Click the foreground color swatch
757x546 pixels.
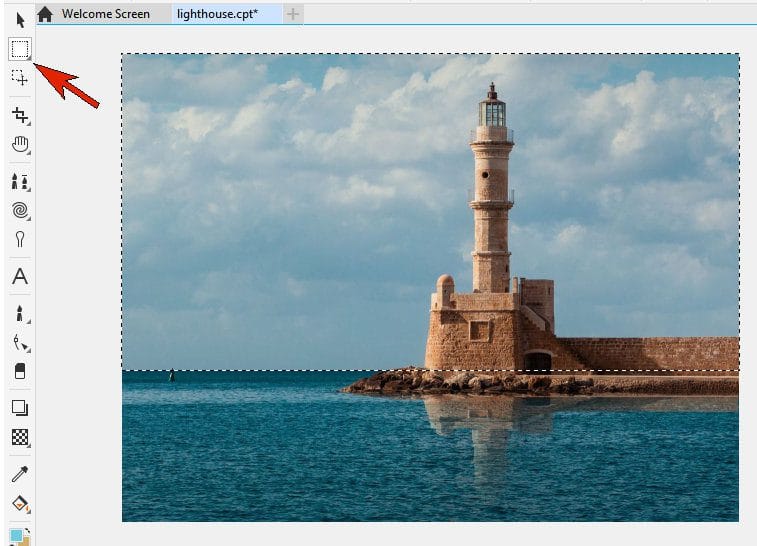click(x=16, y=535)
